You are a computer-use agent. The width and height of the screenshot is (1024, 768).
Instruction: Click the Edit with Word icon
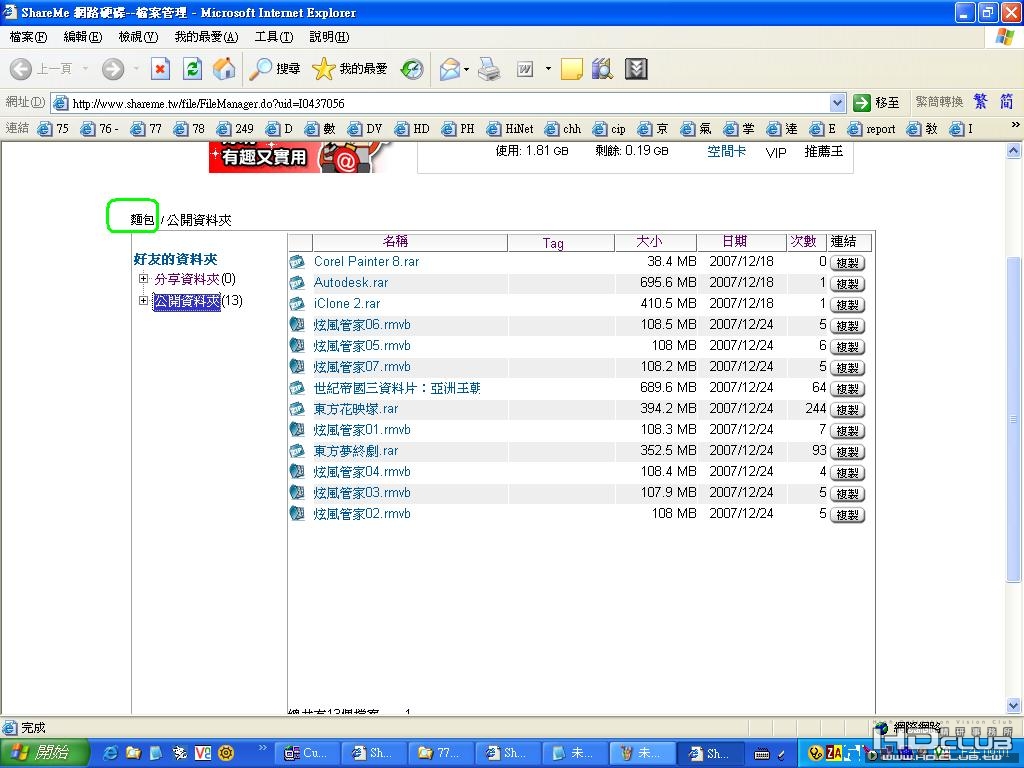point(525,69)
